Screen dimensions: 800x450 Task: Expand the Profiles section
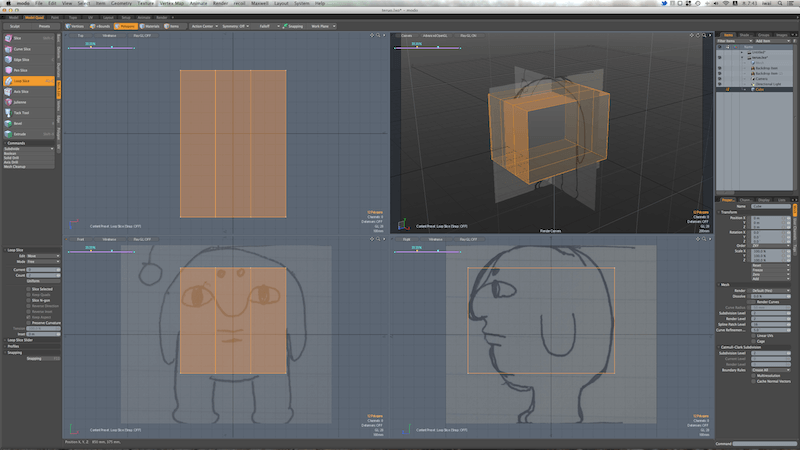(x=13, y=346)
